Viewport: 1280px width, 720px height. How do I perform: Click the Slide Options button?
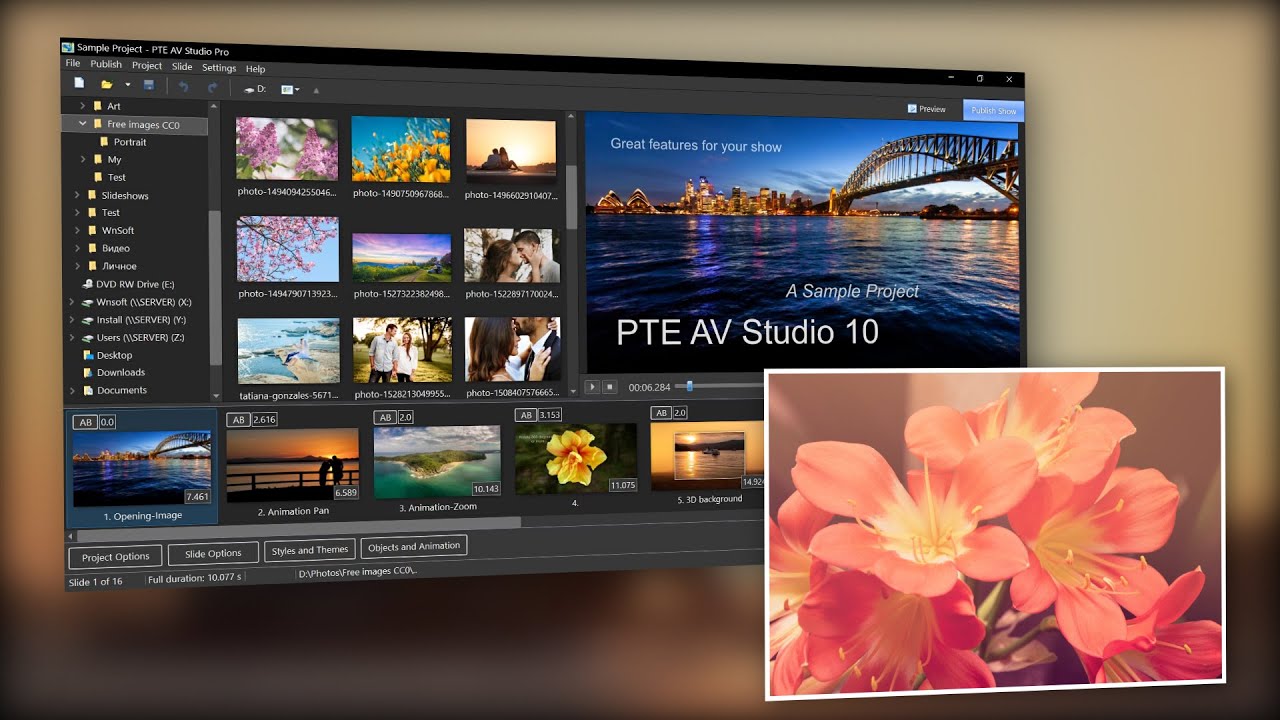[213, 553]
